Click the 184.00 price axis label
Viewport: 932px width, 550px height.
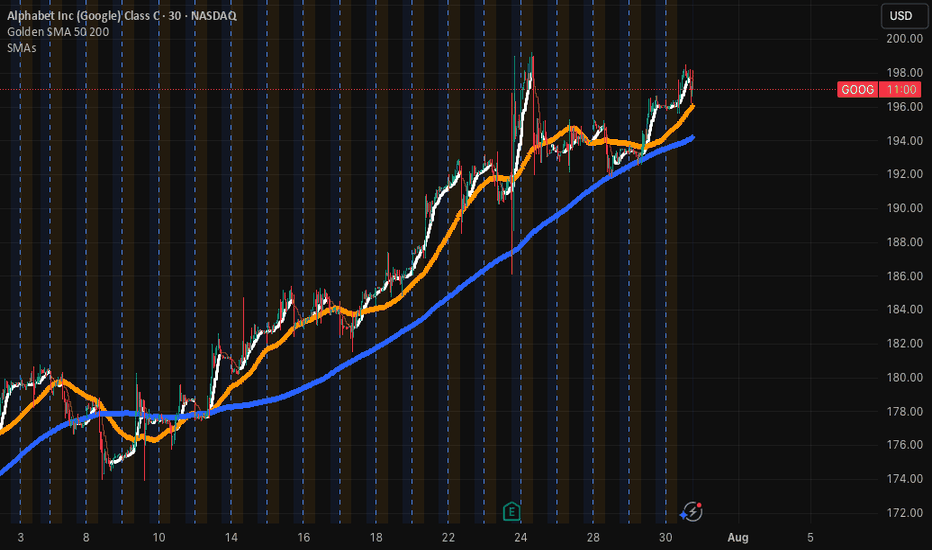click(x=904, y=309)
